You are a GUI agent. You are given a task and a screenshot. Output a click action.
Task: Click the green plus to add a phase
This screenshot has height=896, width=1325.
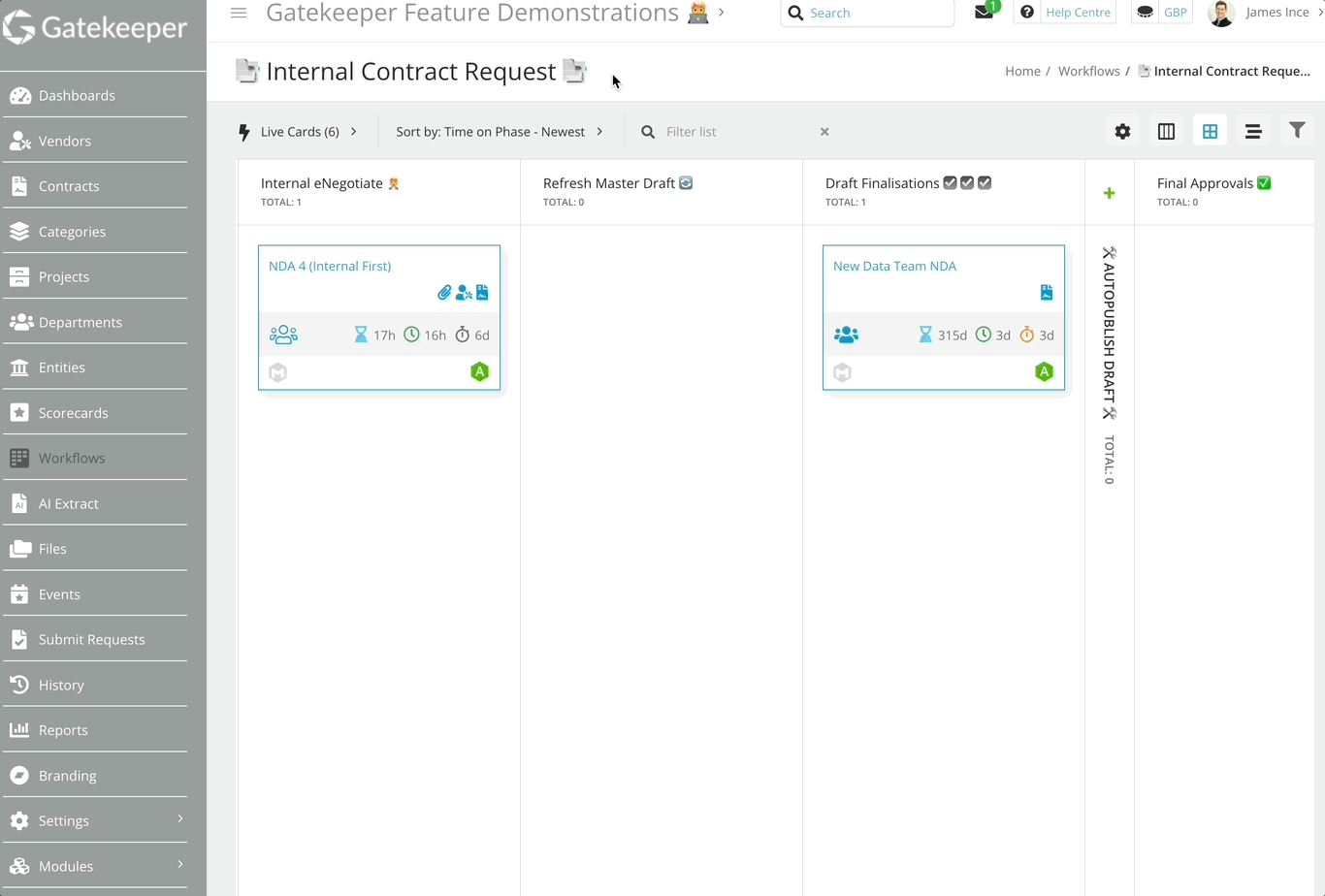[1109, 192]
